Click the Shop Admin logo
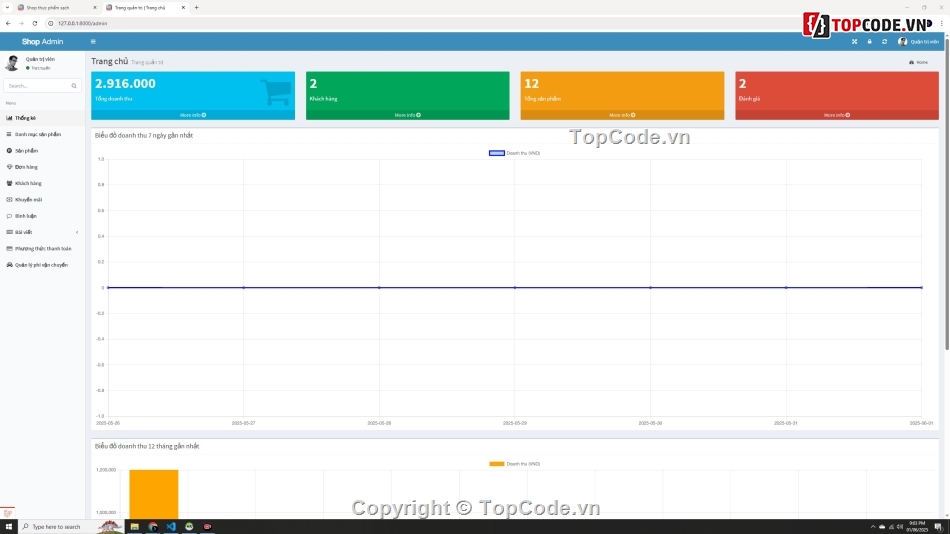Image resolution: width=950 pixels, height=534 pixels. (42, 42)
